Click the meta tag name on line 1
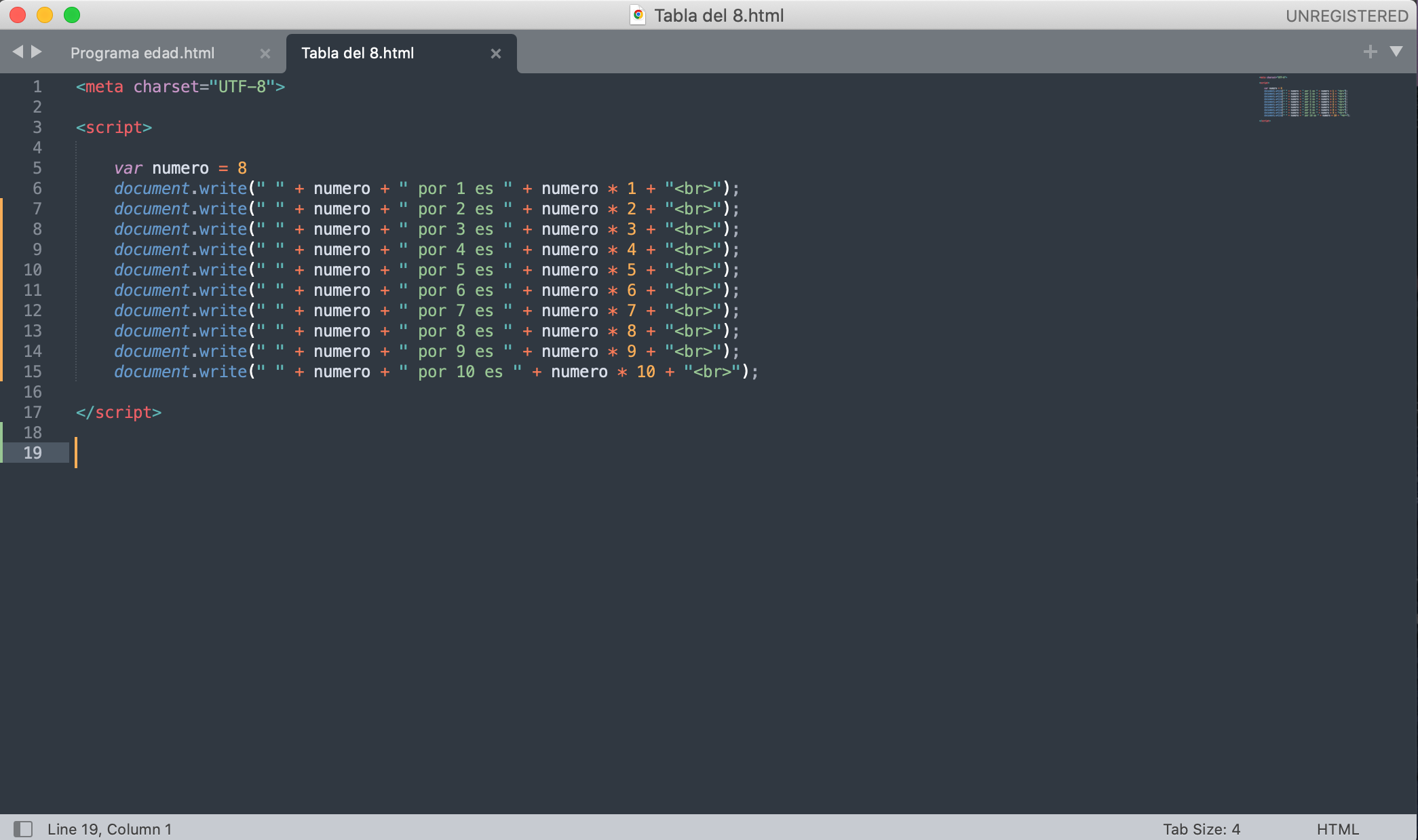This screenshot has width=1418, height=840. (104, 87)
